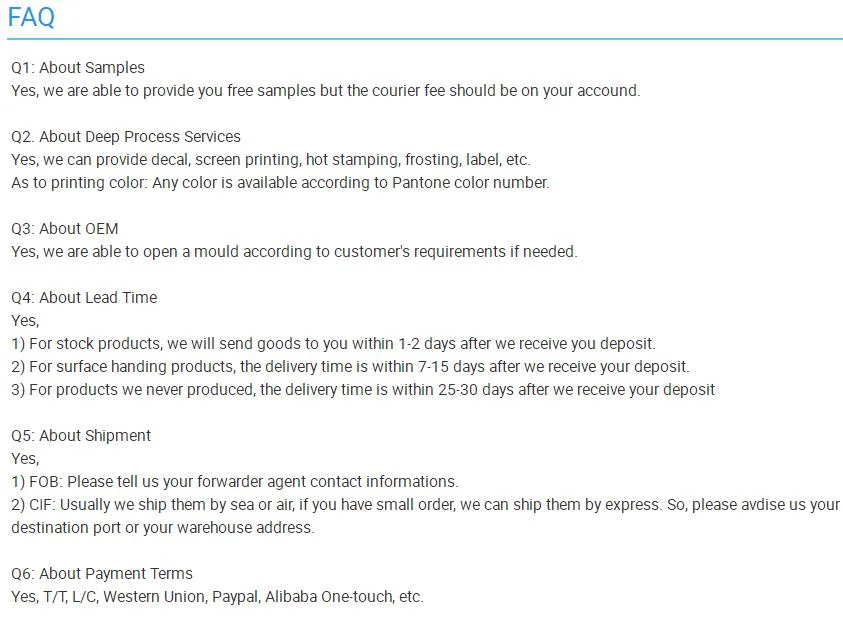This screenshot has width=843, height=626.
Task: Click the stock products 1-2 days line
Action: click(333, 344)
